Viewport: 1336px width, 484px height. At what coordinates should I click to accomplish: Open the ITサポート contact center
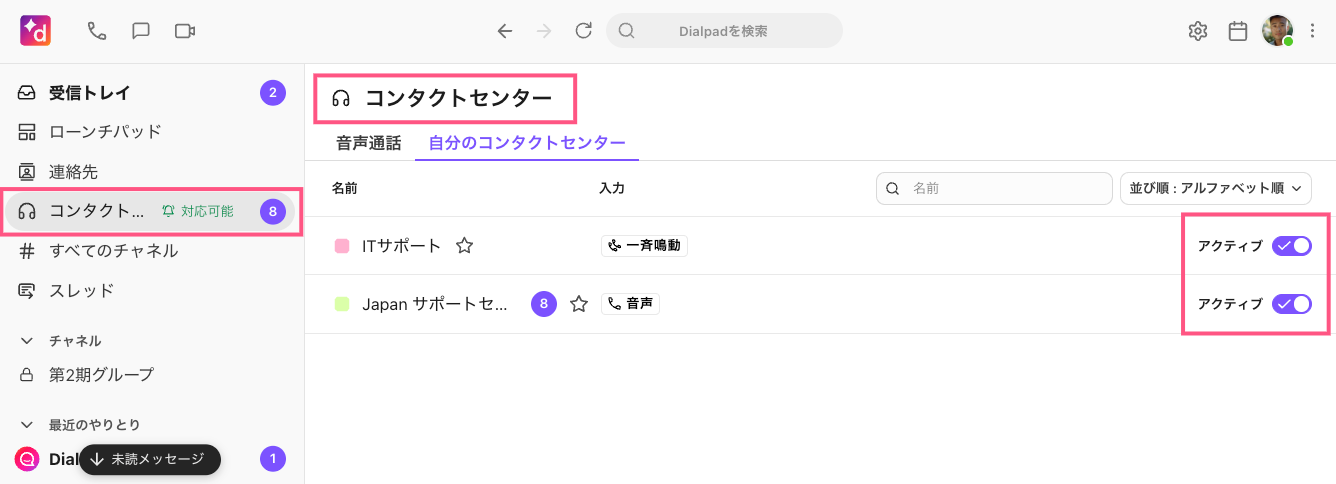401,246
